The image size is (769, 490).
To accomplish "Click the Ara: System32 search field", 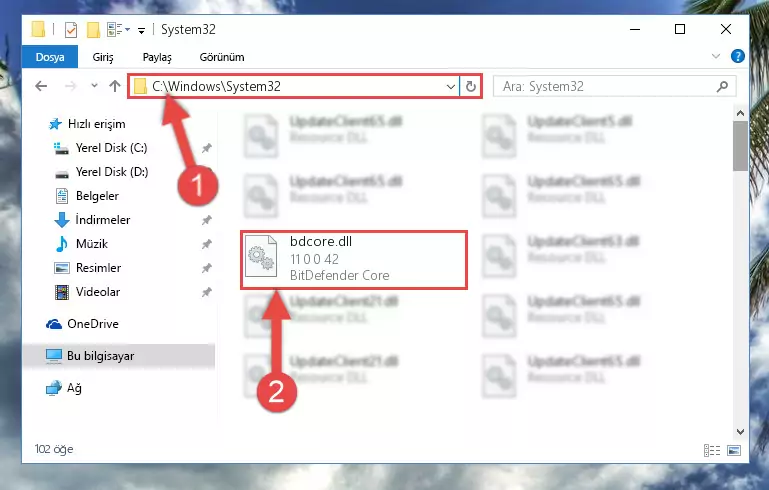I will (x=614, y=86).
